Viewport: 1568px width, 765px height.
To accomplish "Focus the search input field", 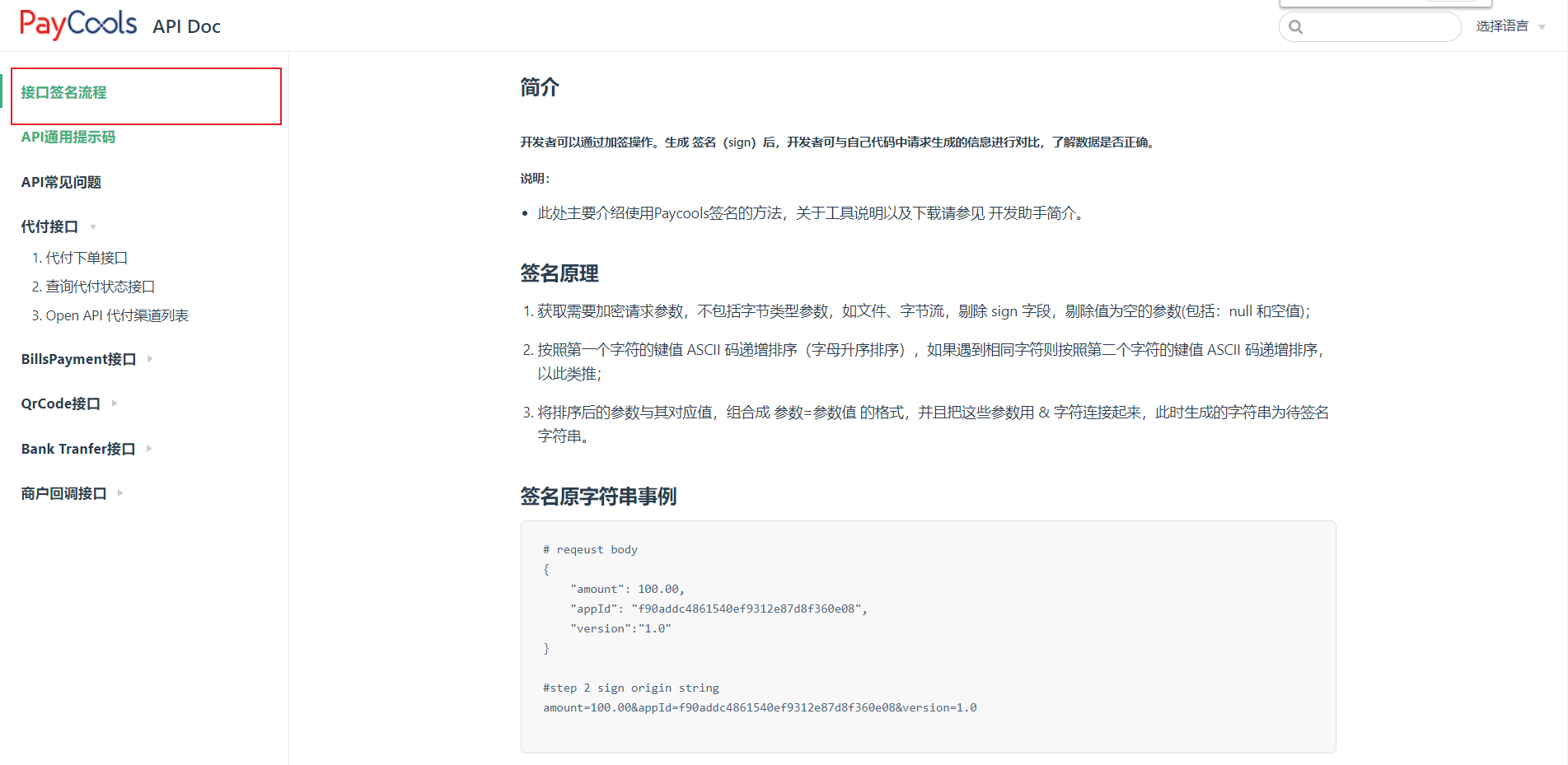I will (1378, 27).
